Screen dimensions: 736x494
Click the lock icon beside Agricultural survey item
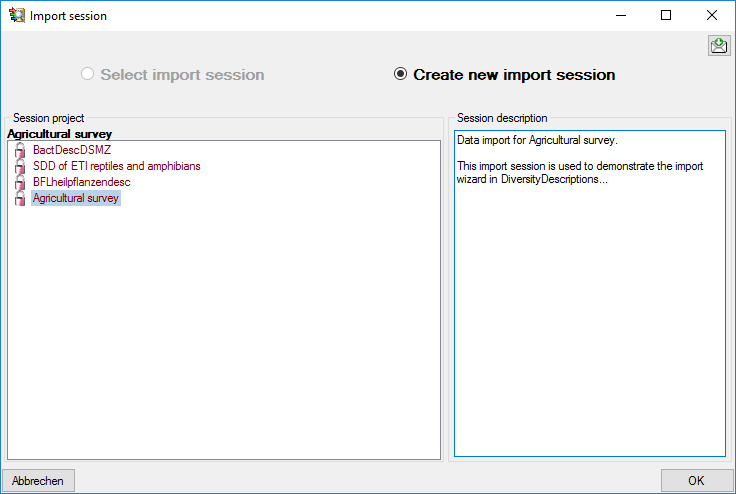tap(19, 198)
